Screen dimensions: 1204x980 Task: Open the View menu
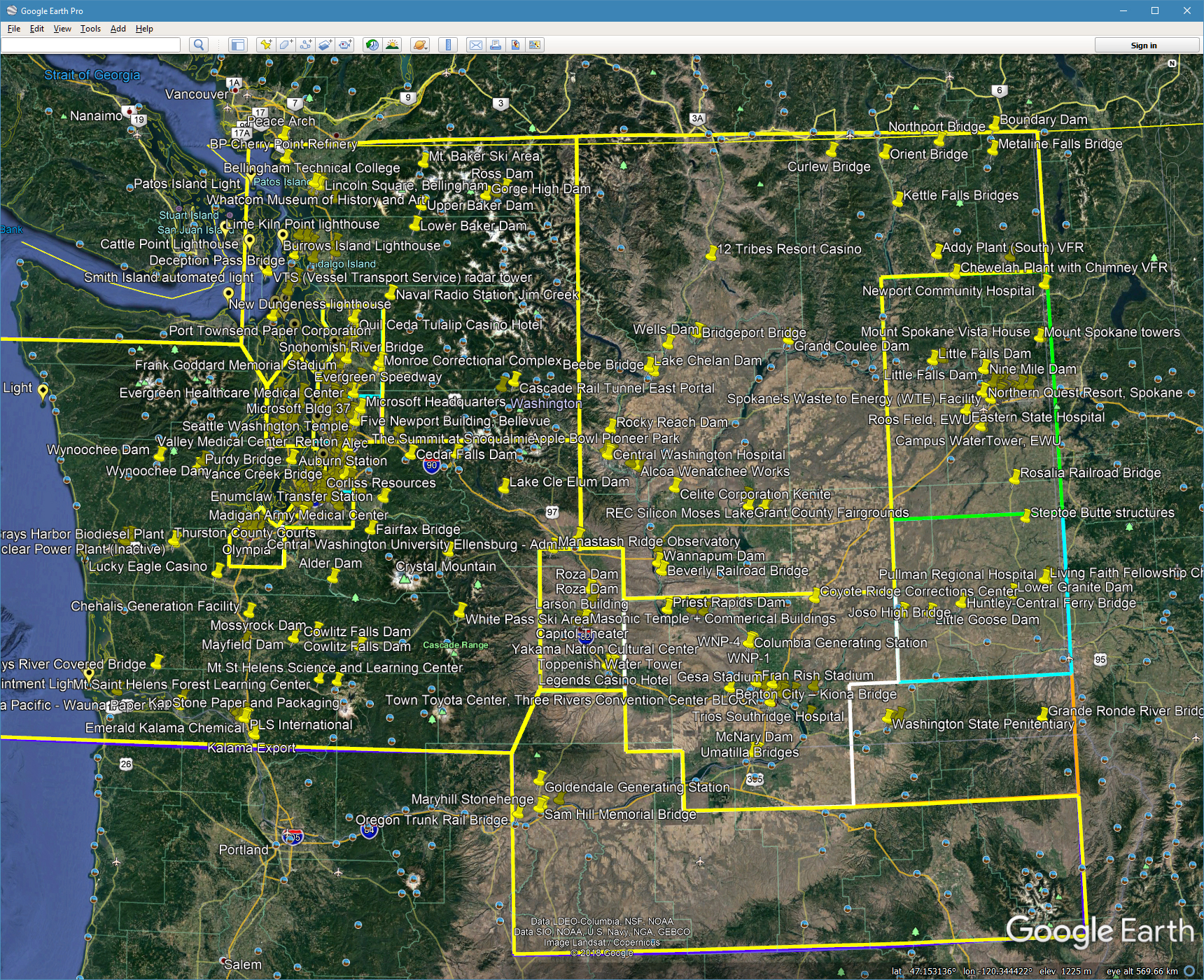[62, 29]
